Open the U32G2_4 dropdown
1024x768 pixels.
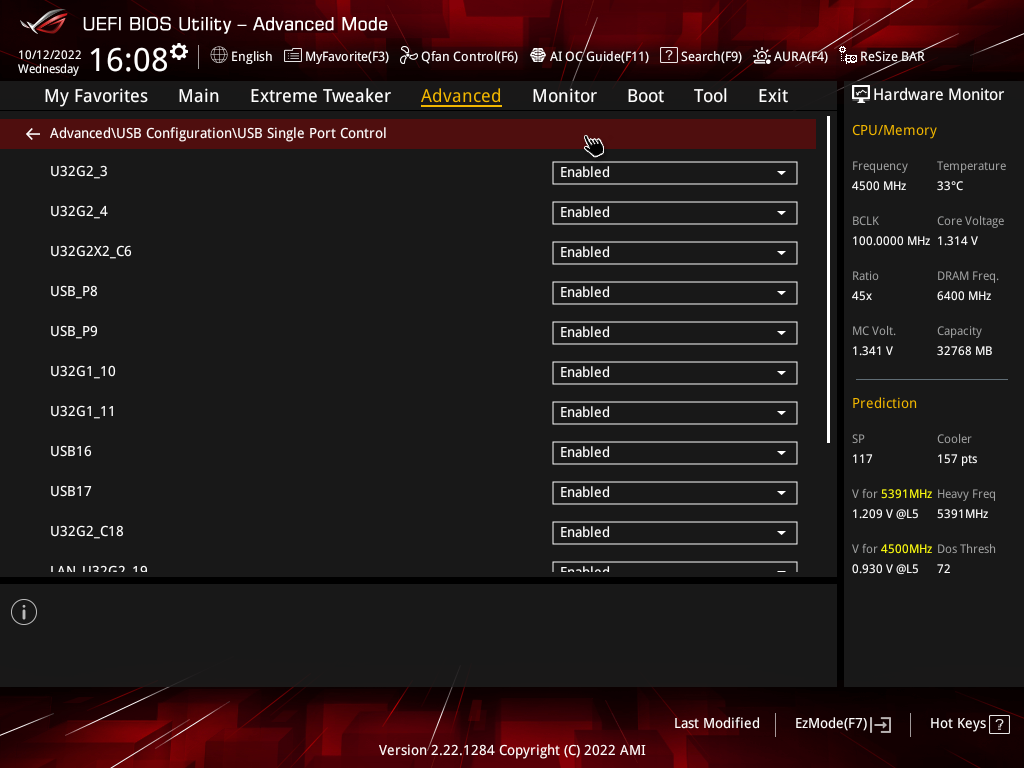675,213
